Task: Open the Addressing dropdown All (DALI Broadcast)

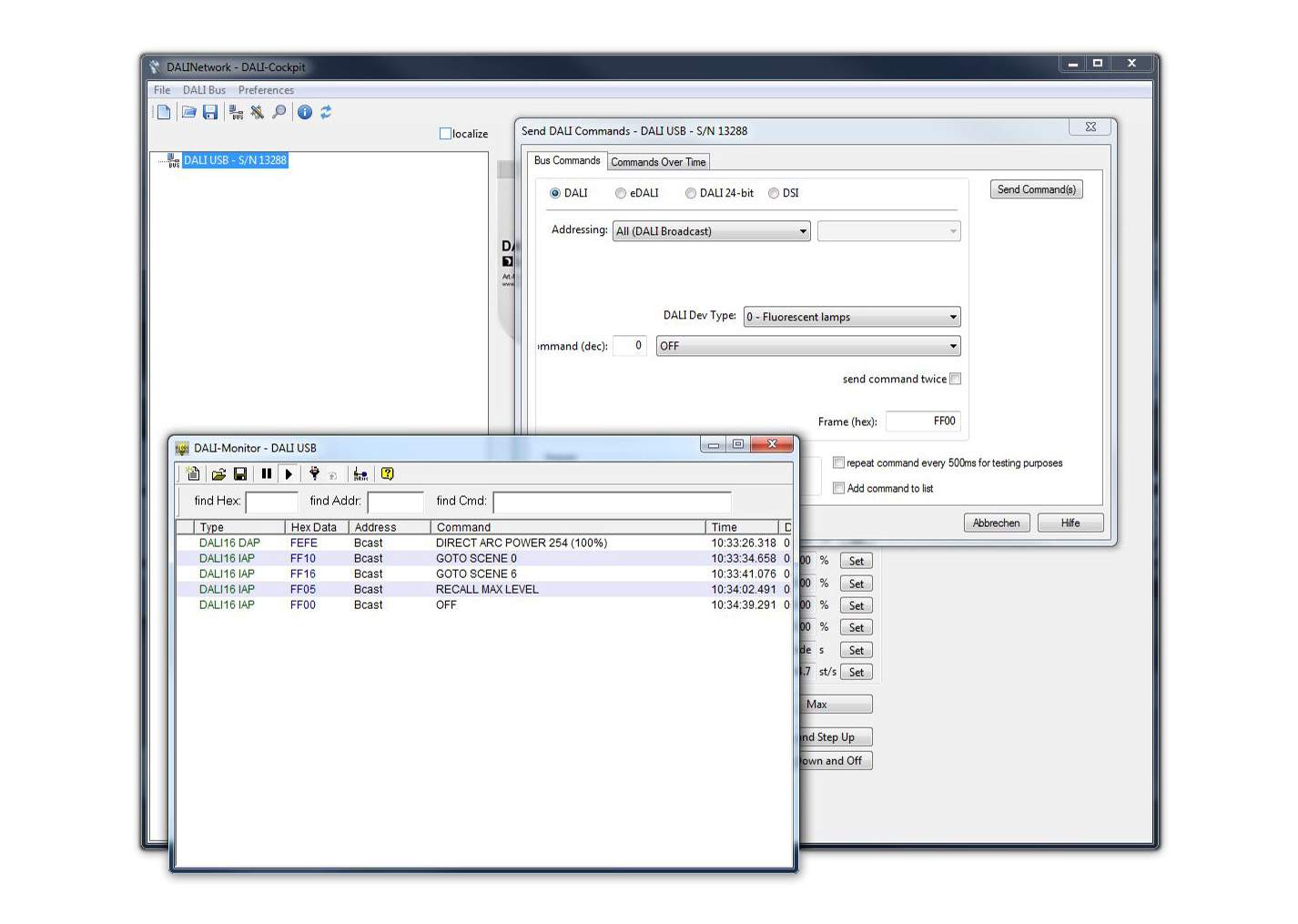Action: 712,231
